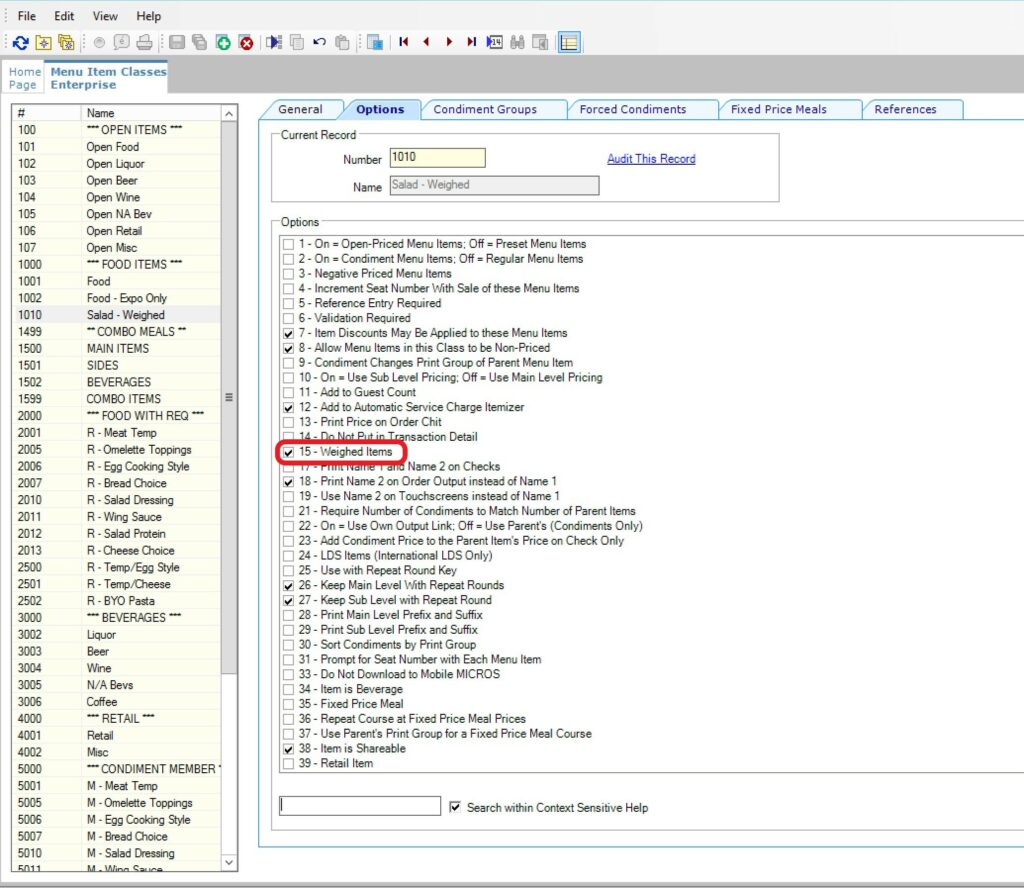Uncheck option 7 Item Discounts
The height and width of the screenshot is (888, 1024).
(288, 334)
